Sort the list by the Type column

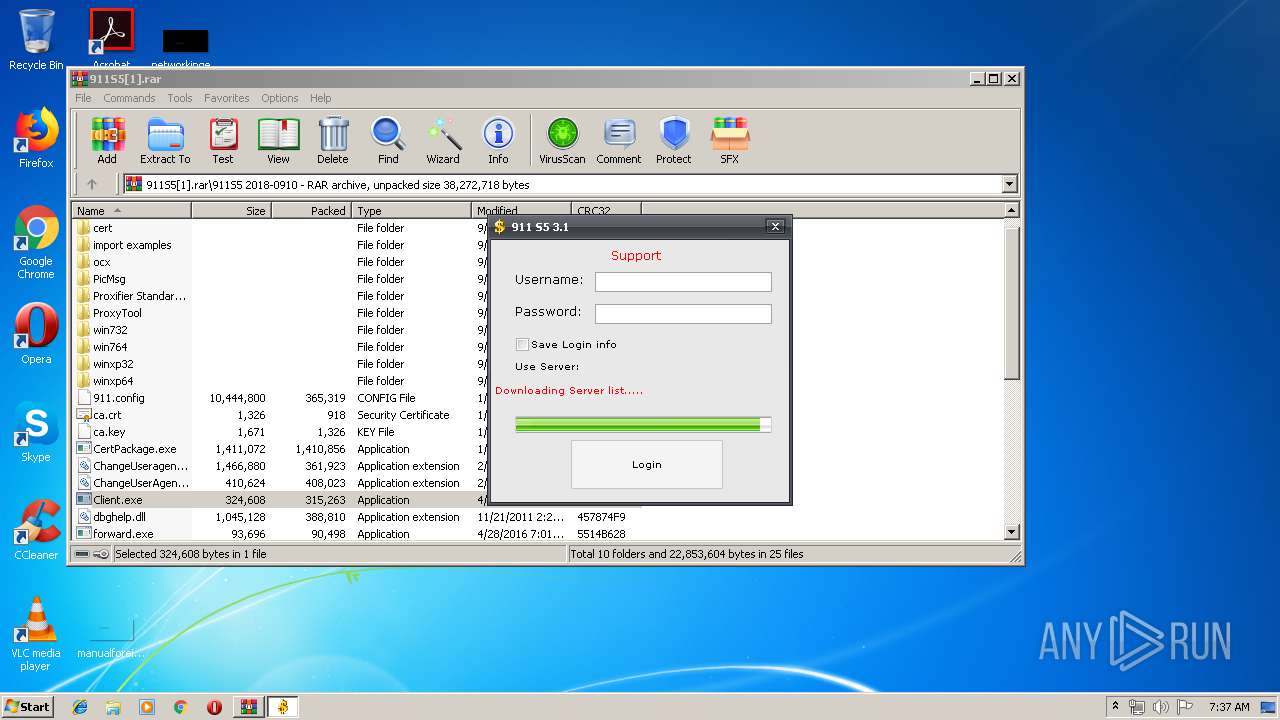411,211
